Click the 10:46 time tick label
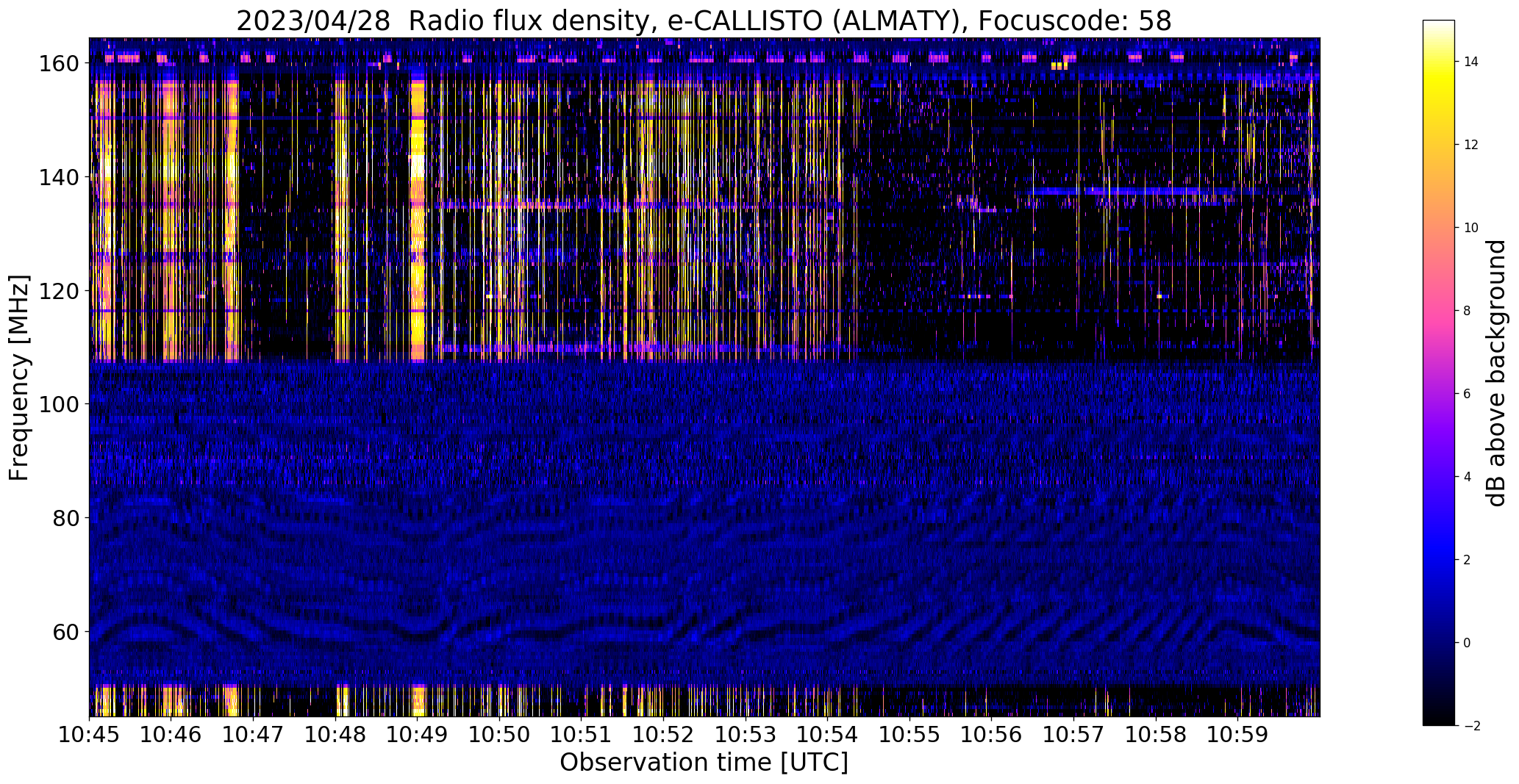The height and width of the screenshot is (784, 1519). (171, 734)
